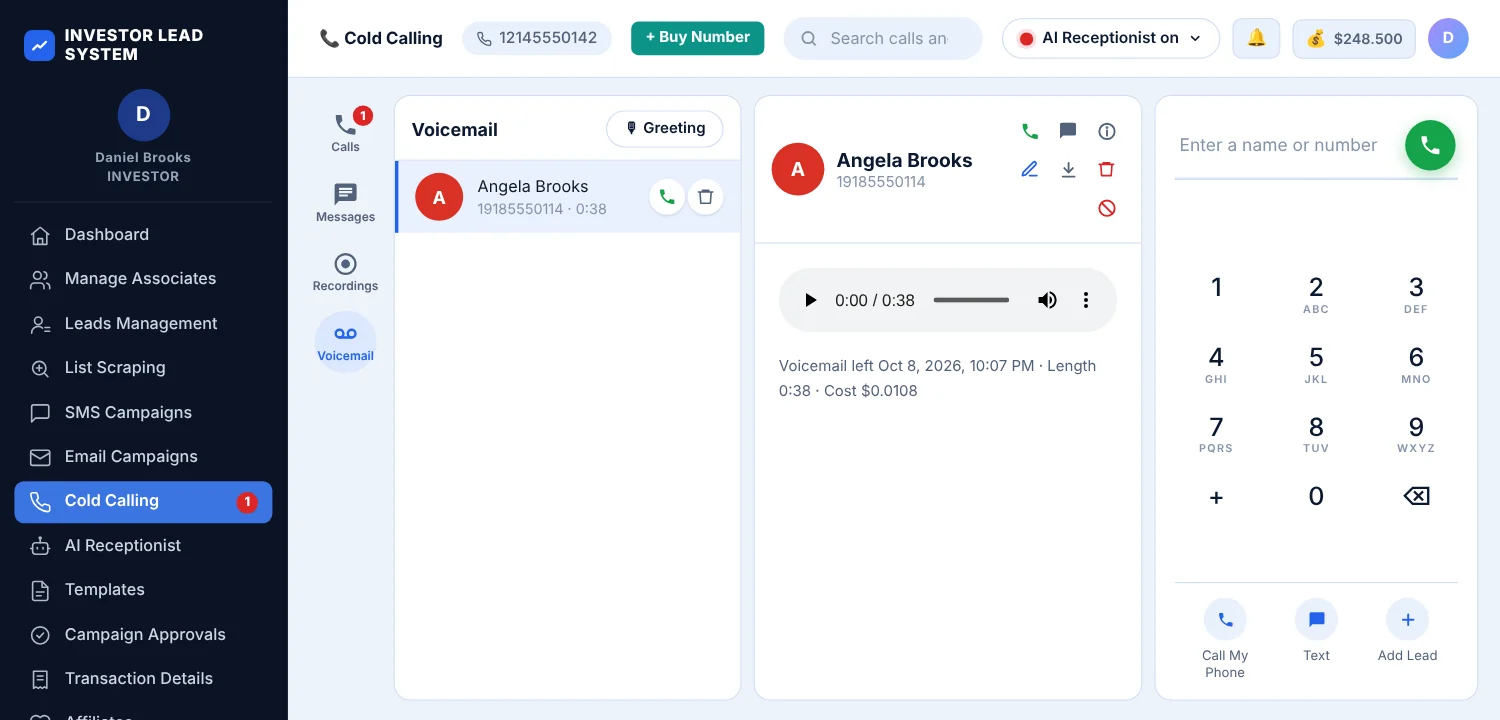The width and height of the screenshot is (1500, 720).
Task: Open message chat icon for Angela Brooks
Action: pos(1068,131)
